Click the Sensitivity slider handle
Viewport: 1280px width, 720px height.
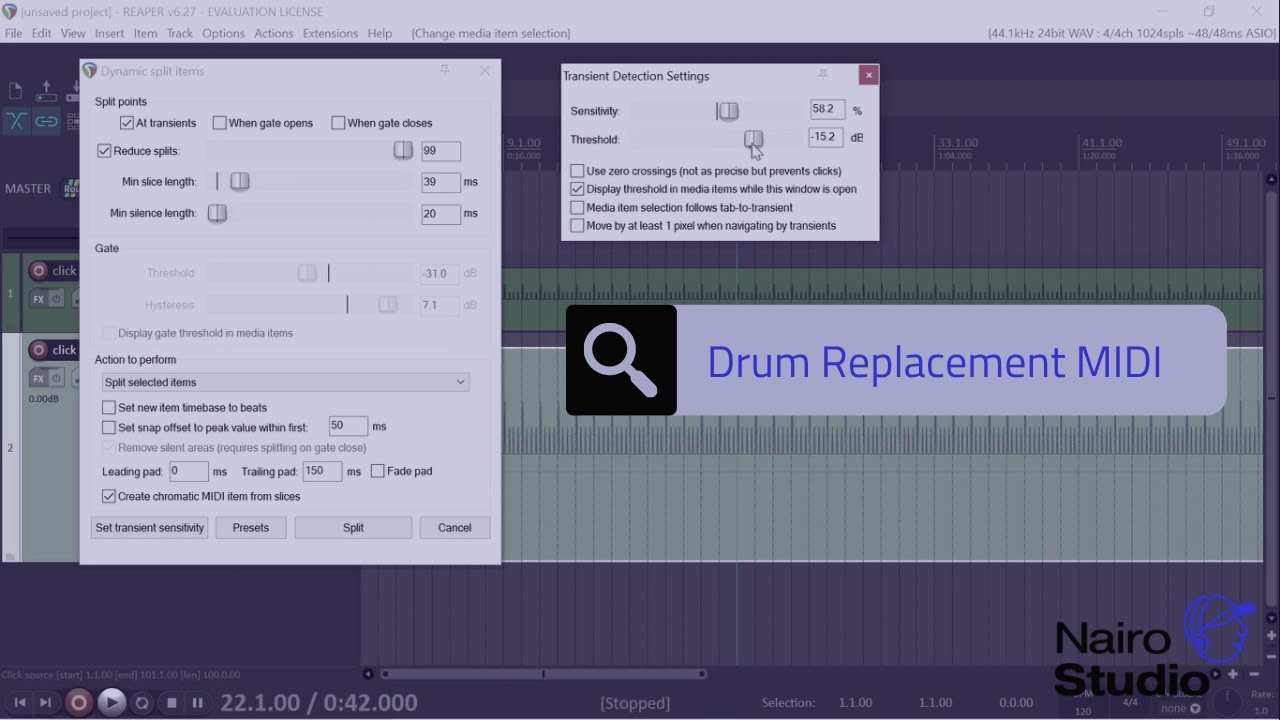[x=728, y=111]
